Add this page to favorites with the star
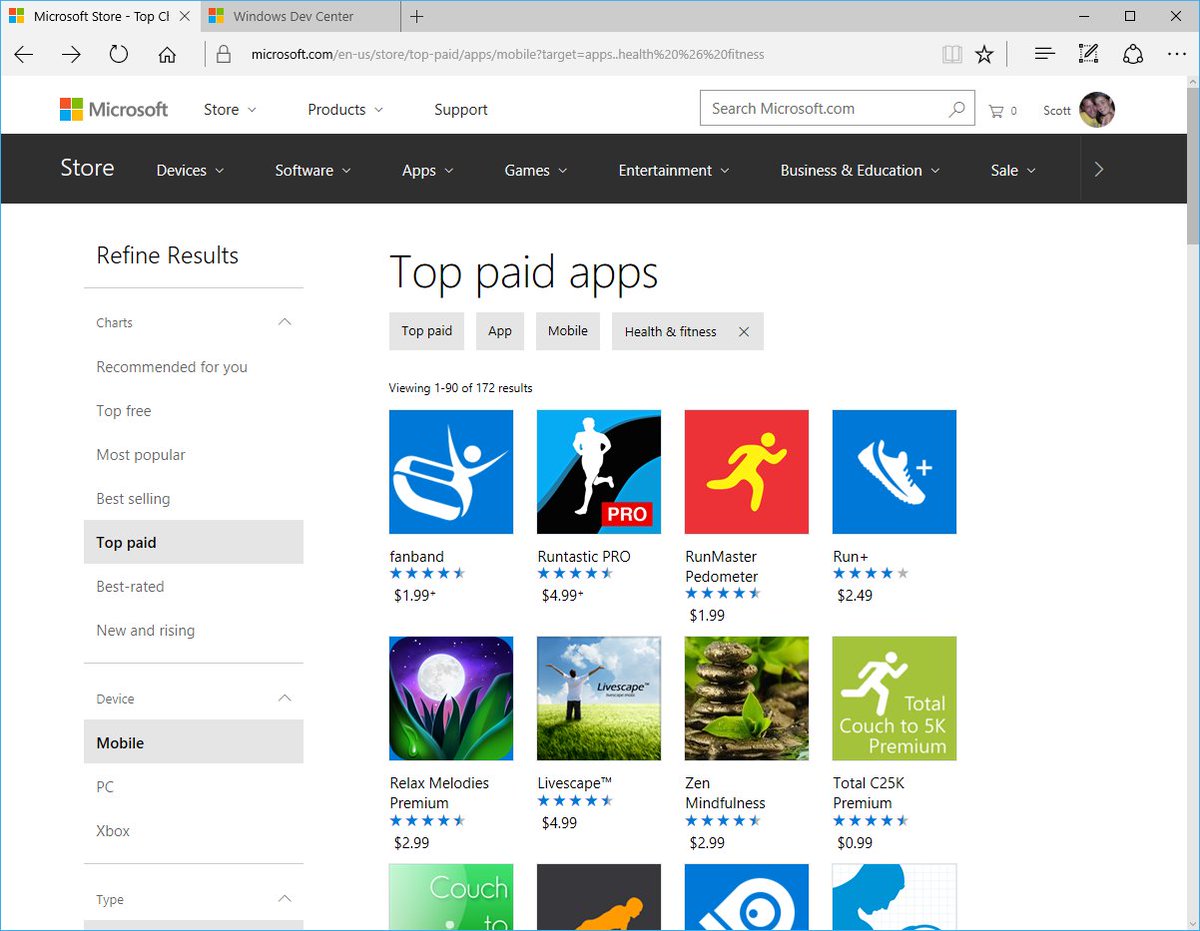 pyautogui.click(x=985, y=55)
